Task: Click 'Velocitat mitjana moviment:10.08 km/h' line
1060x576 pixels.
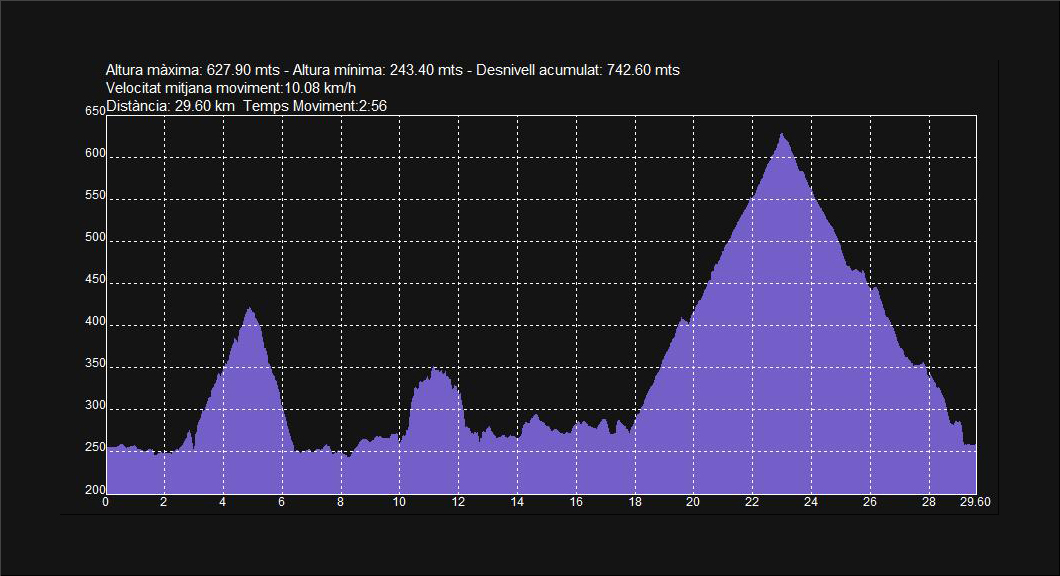Action: (x=231, y=88)
